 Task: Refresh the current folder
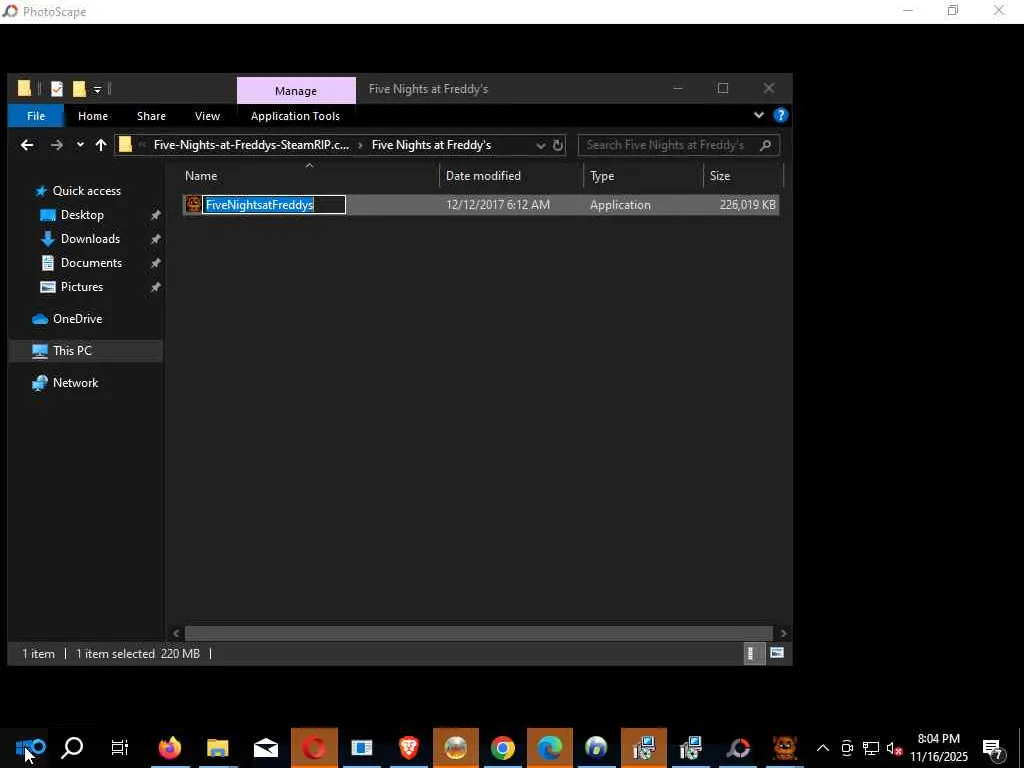click(x=558, y=145)
